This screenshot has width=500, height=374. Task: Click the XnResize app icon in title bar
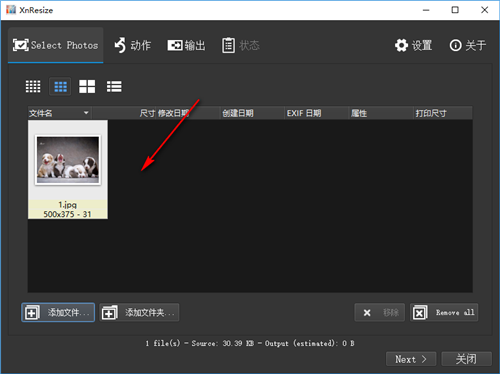11,10
